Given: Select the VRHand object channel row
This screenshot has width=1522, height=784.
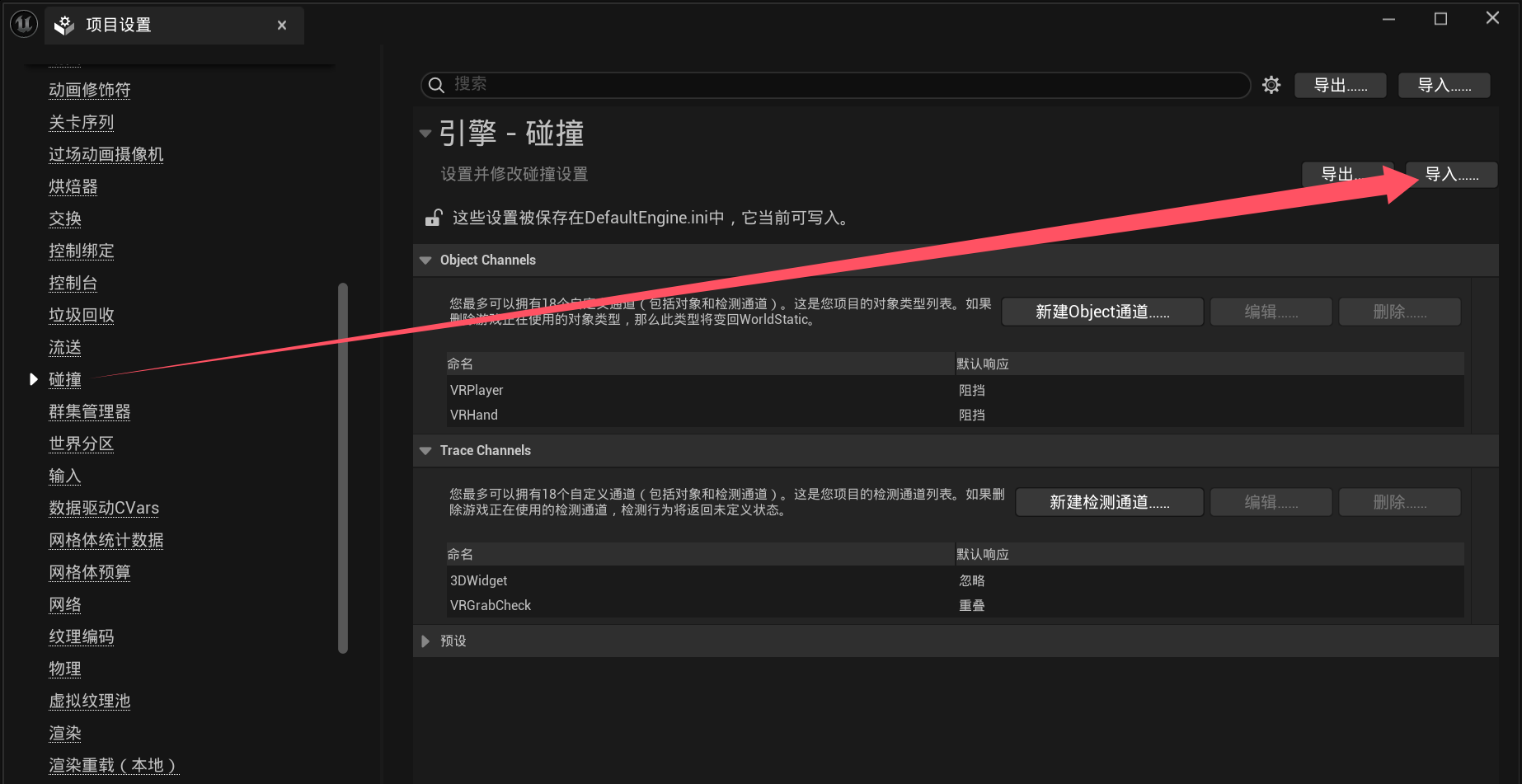Looking at the screenshot, I should (x=956, y=415).
